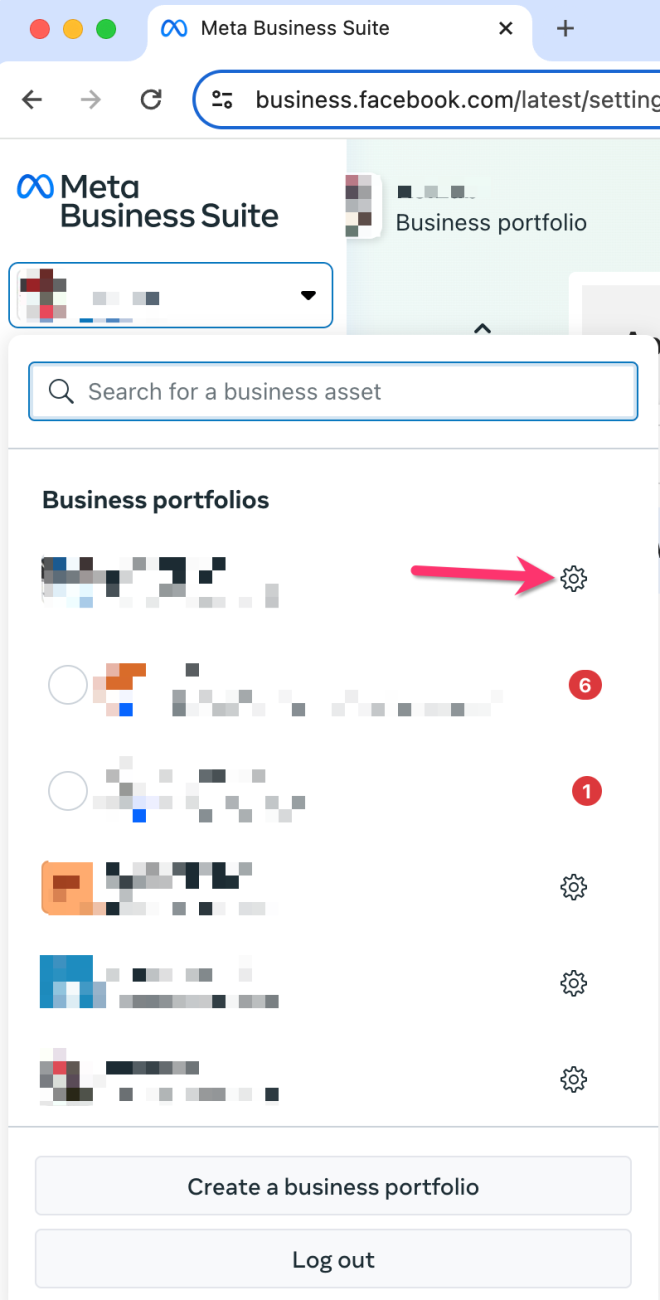
Task: Click the gear icon on the last portfolio
Action: [573, 1080]
